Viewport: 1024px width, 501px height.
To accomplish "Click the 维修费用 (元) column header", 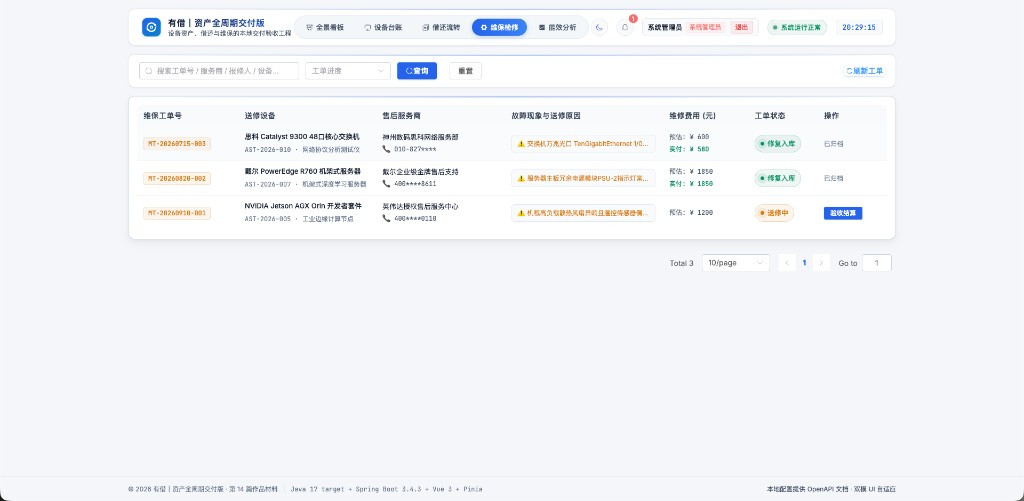I will 692,116.
